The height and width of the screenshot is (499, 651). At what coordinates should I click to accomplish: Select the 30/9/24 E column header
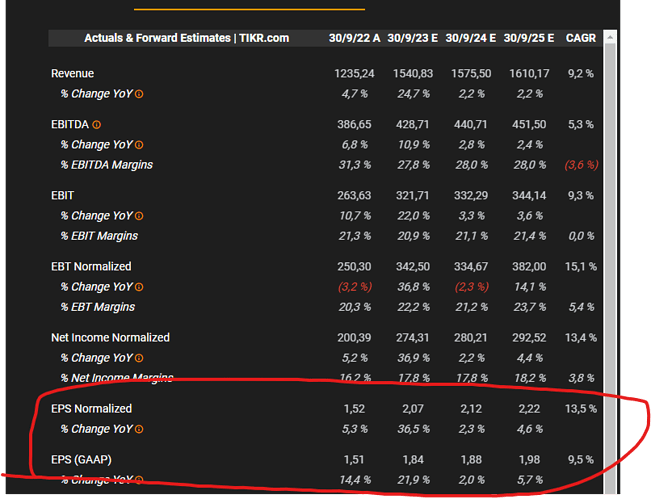tap(472, 38)
